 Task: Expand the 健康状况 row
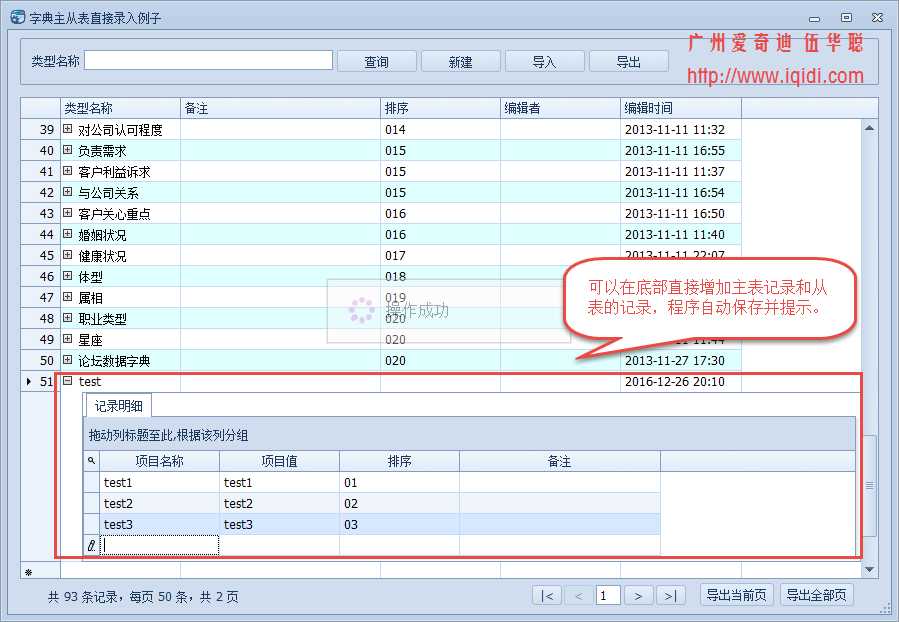68,255
